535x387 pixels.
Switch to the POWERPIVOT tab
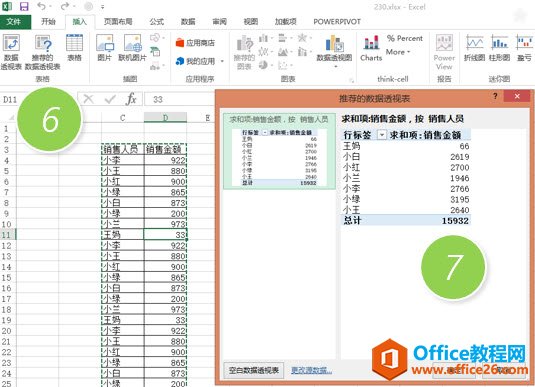337,22
